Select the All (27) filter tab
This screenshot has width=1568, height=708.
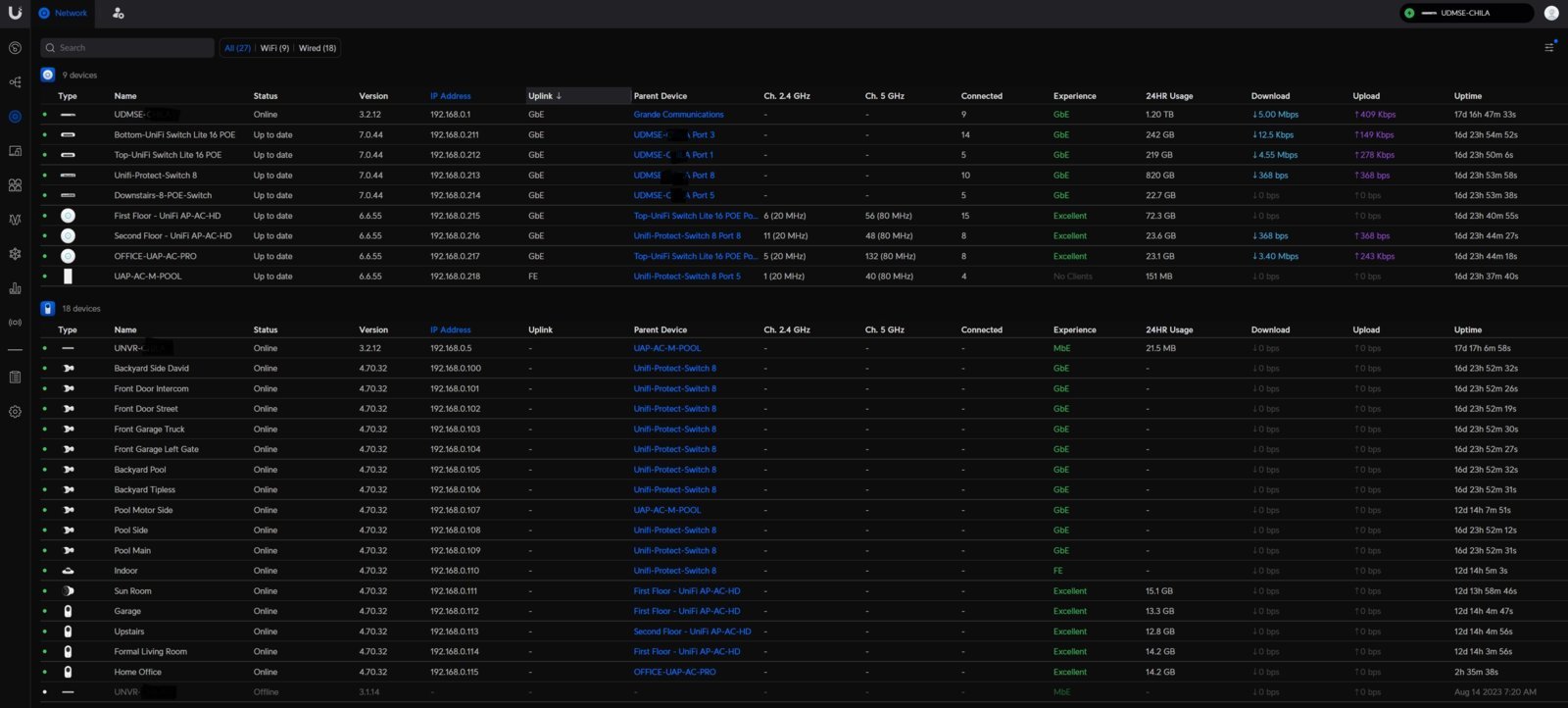point(237,48)
